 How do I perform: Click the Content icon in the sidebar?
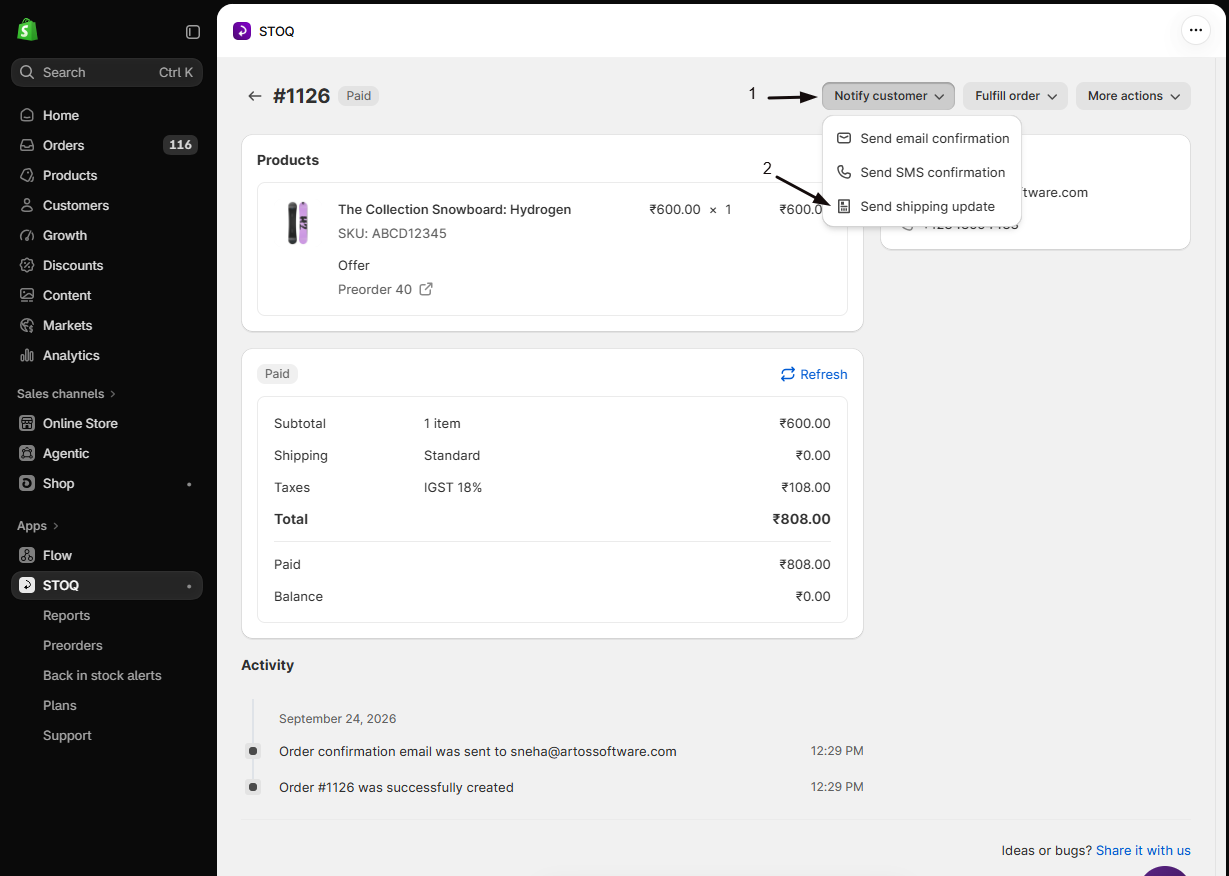click(27, 295)
